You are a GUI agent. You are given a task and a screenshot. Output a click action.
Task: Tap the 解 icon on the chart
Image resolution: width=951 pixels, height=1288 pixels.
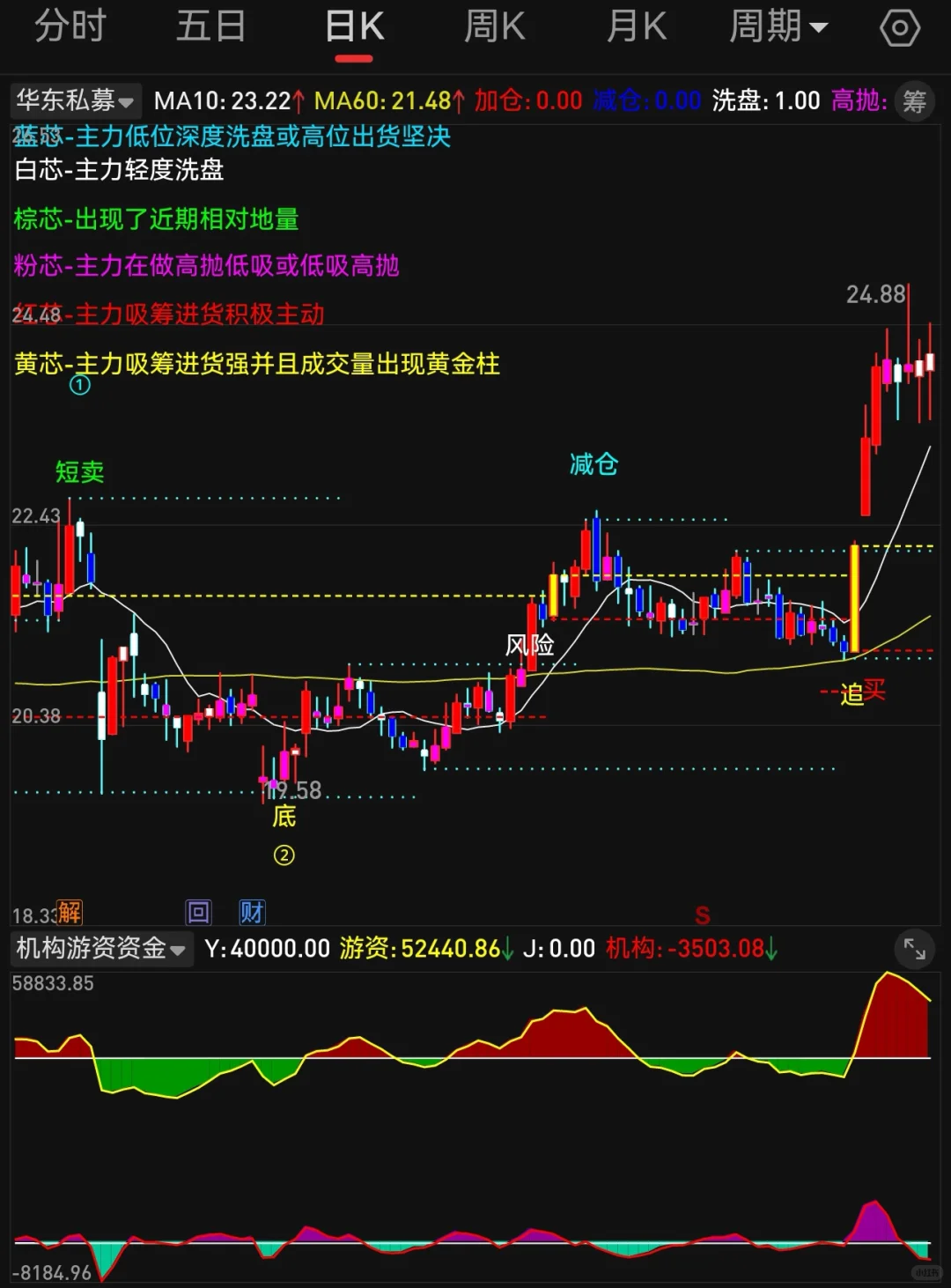[x=70, y=912]
